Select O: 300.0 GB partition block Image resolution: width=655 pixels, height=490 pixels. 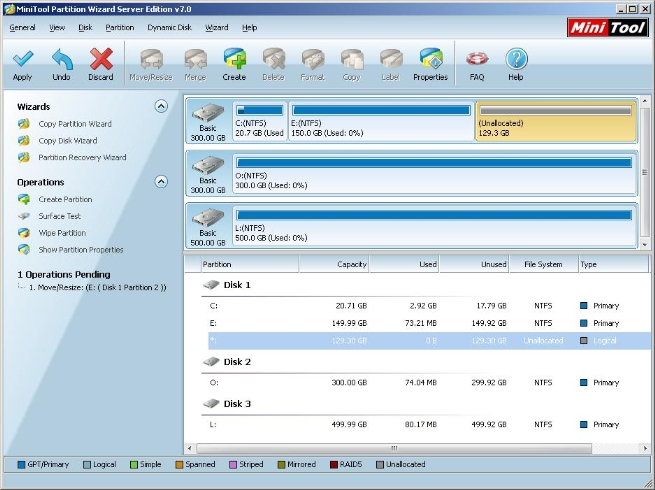(434, 173)
